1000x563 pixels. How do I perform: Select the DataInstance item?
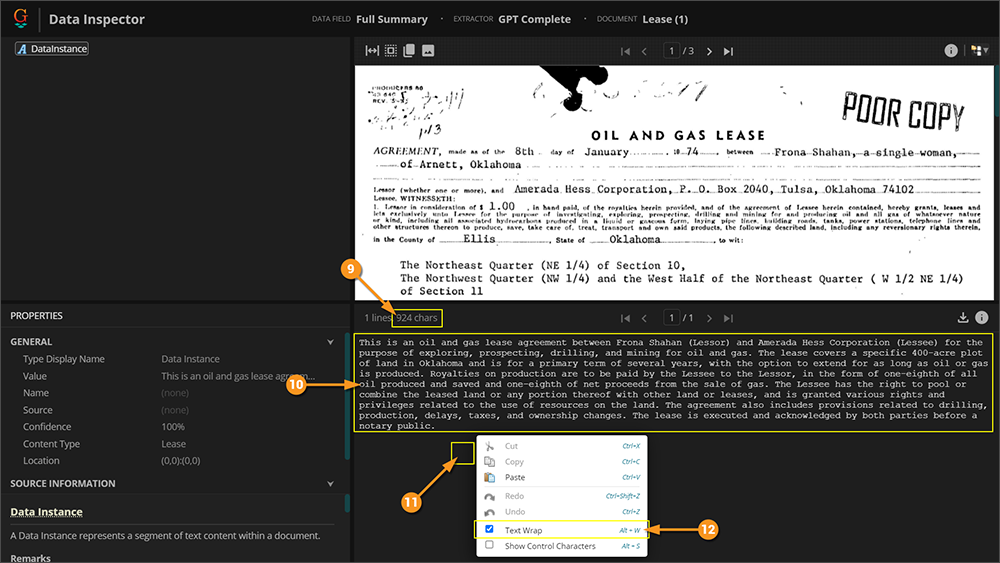pos(52,48)
